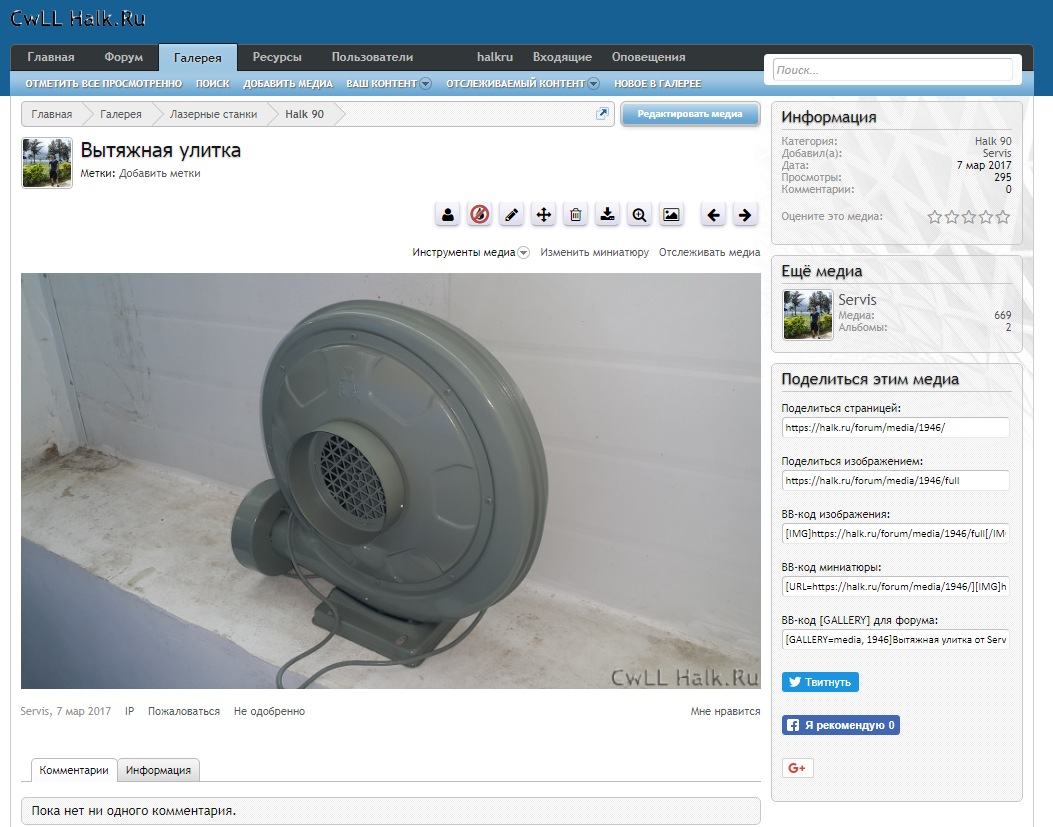This screenshot has width=1053, height=827.
Task: Click the move arrows icon
Action: tap(543, 214)
